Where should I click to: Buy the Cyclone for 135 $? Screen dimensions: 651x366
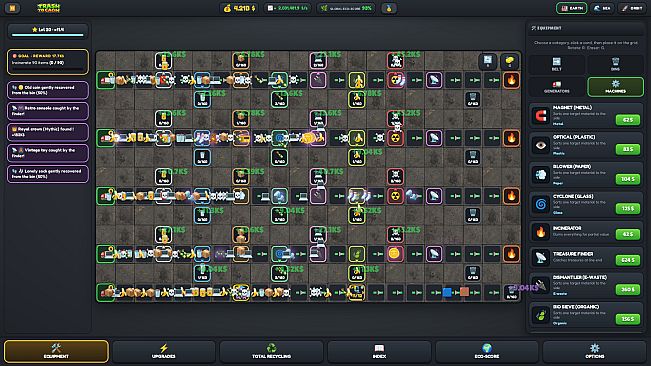pos(628,208)
